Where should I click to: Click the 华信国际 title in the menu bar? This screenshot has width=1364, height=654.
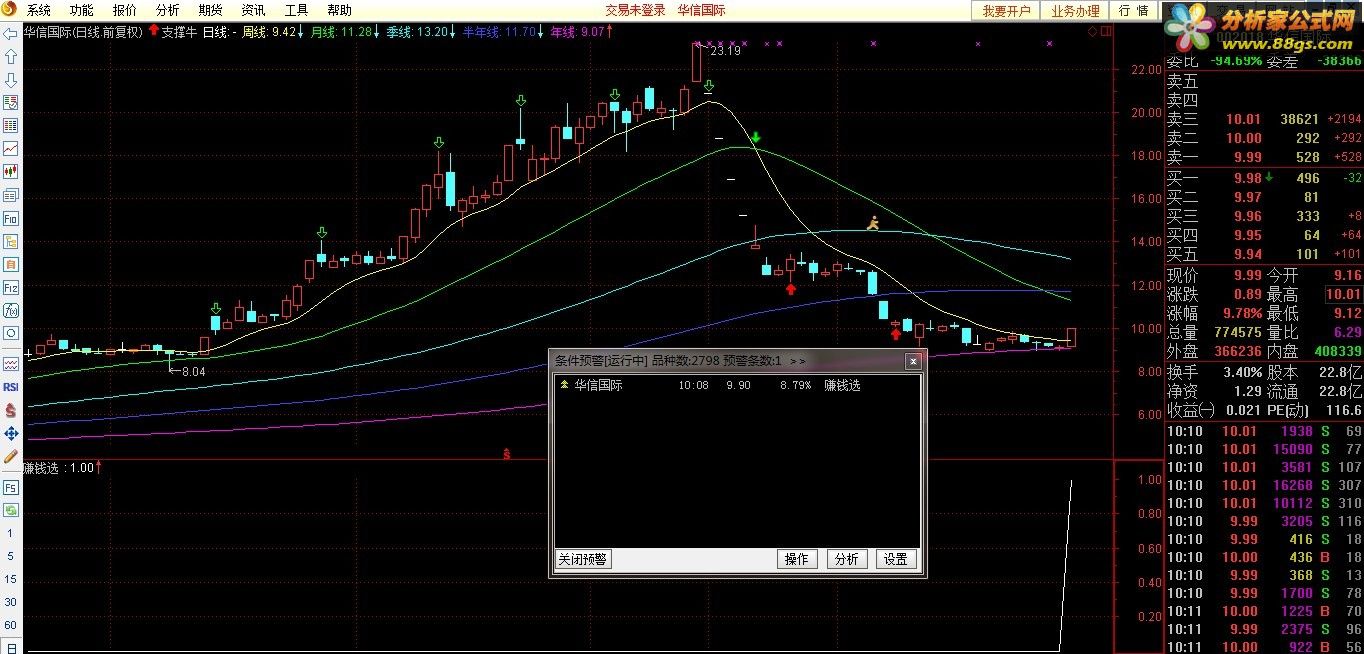[x=701, y=10]
